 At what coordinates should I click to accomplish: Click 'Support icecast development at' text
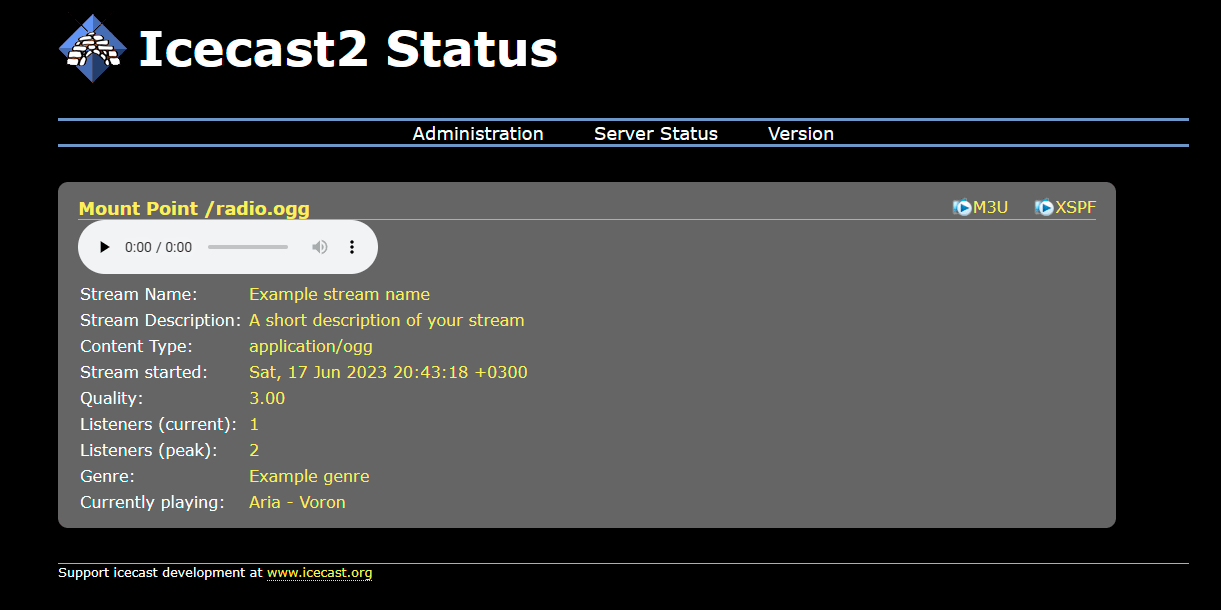[160, 573]
